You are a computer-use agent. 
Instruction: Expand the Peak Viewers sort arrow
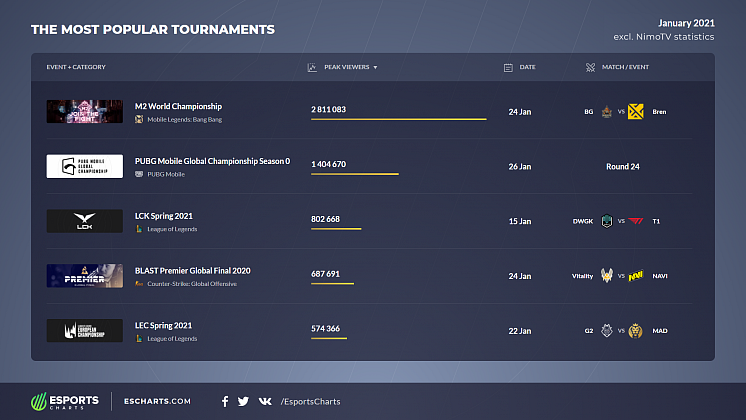(x=375, y=68)
